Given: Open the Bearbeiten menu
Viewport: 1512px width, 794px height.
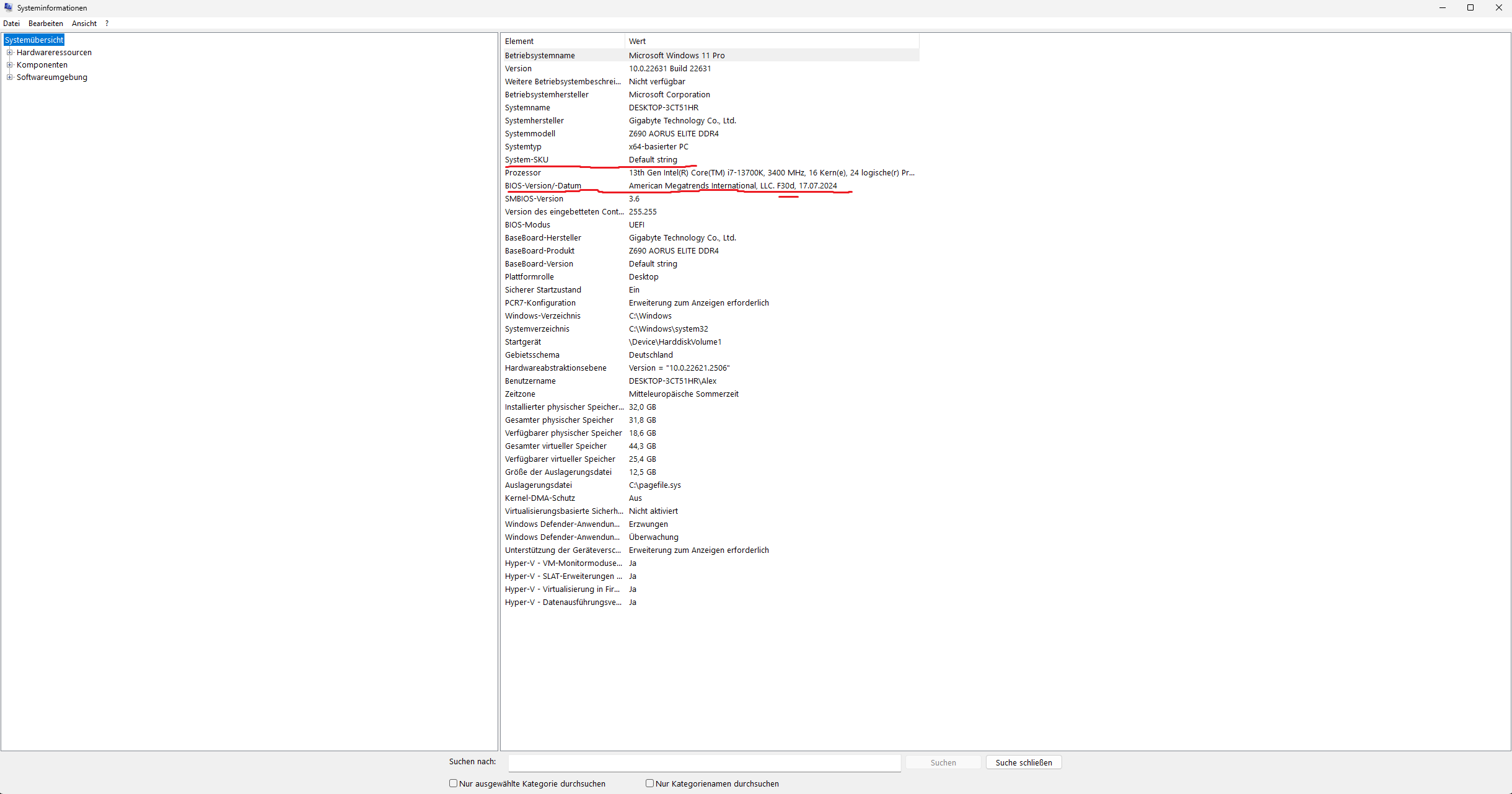Looking at the screenshot, I should click(x=45, y=24).
